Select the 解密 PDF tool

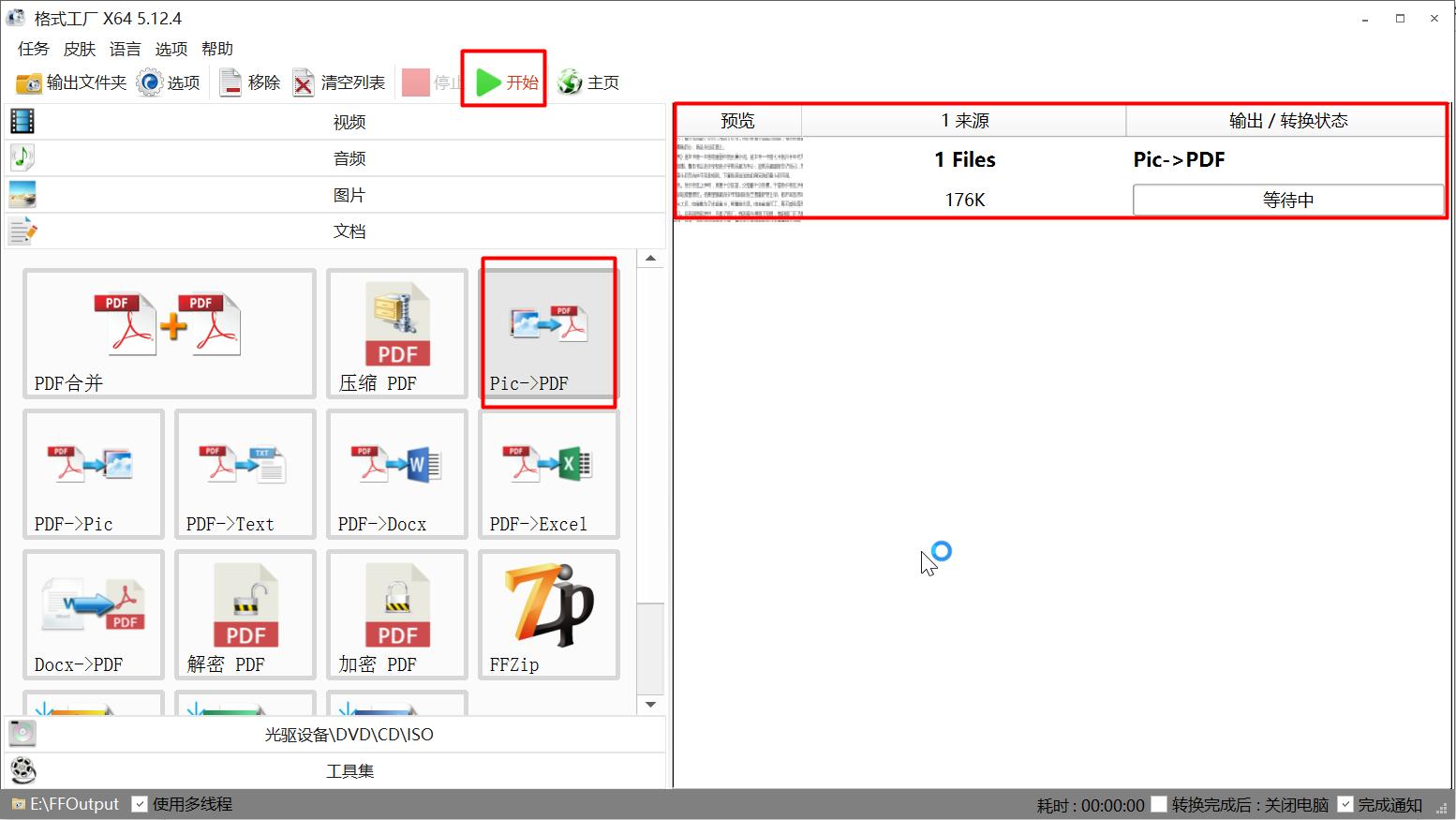[x=245, y=614]
